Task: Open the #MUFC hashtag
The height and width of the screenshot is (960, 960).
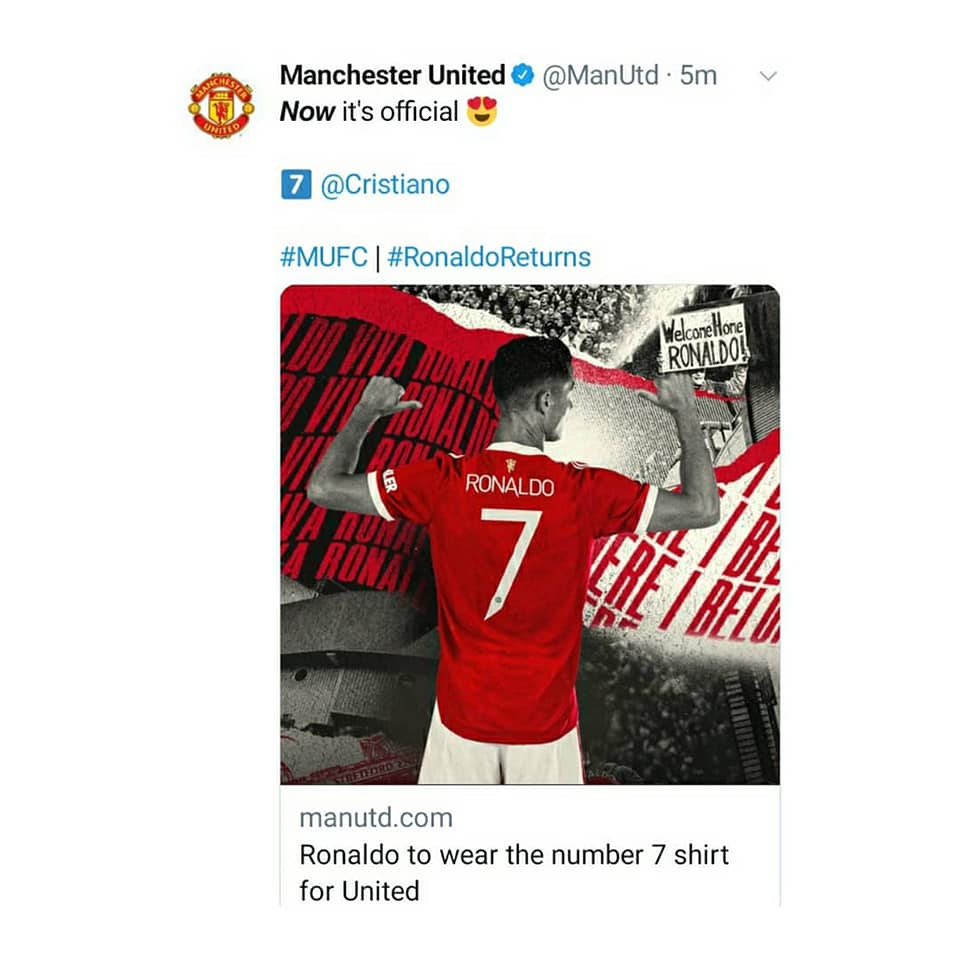Action: pyautogui.click(x=323, y=257)
